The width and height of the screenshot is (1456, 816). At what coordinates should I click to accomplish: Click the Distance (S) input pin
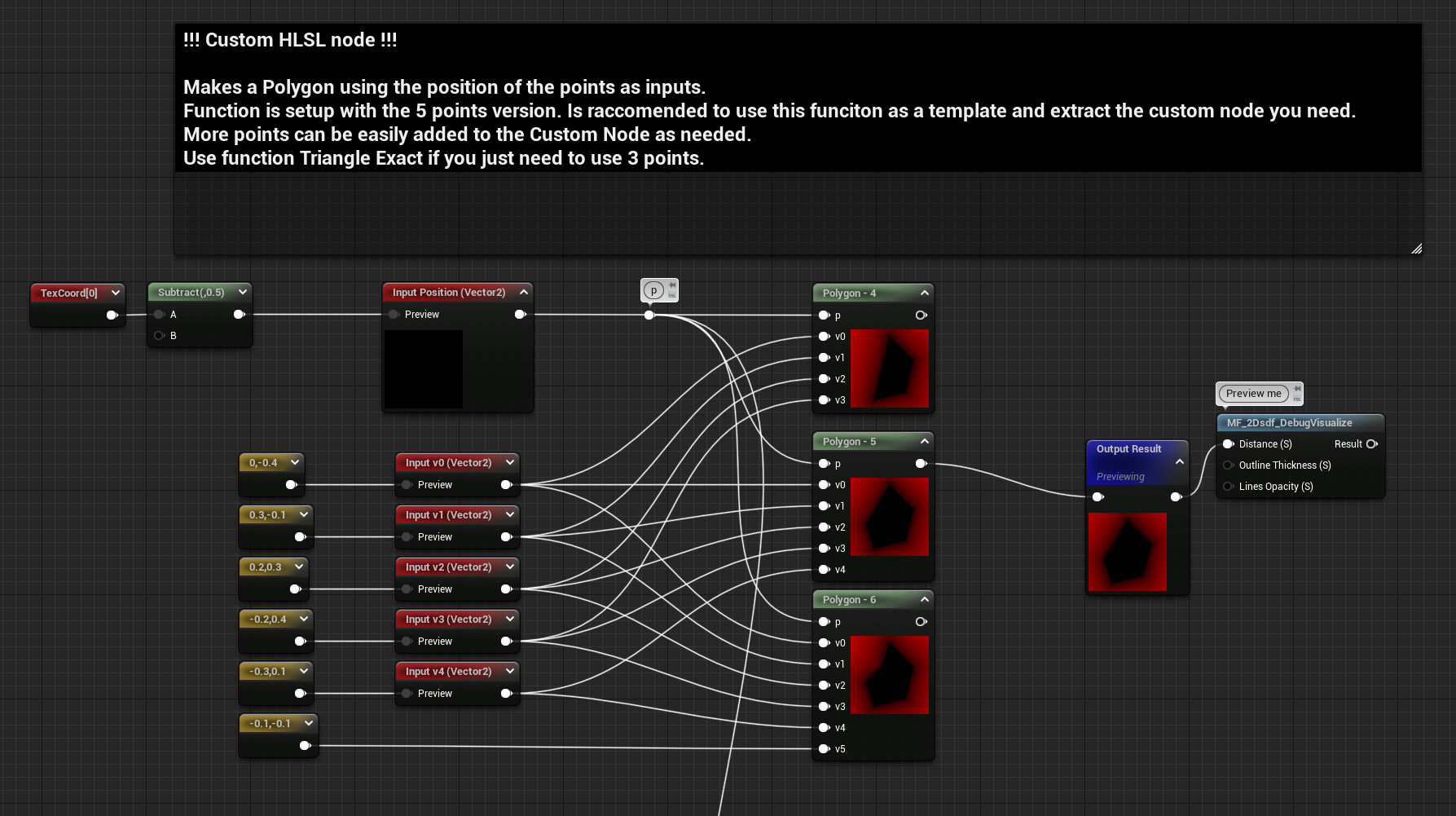[1229, 443]
